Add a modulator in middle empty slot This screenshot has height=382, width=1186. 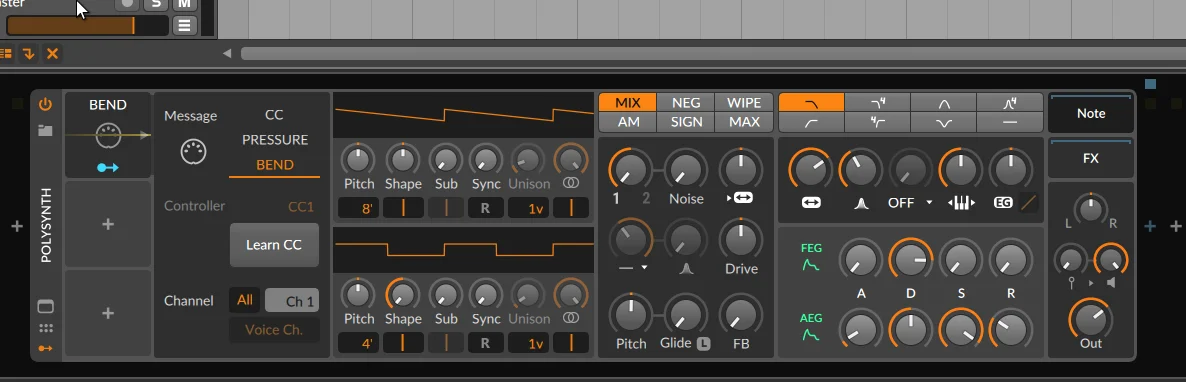point(108,224)
